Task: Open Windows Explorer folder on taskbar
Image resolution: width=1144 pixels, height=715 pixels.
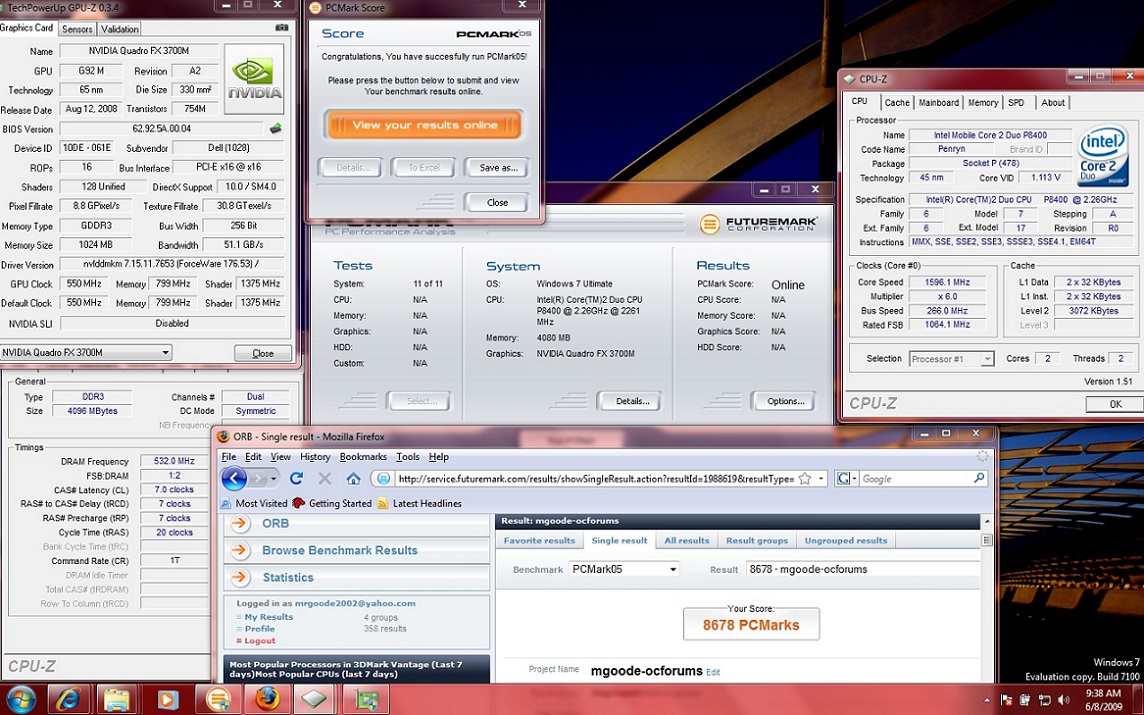Action: (x=117, y=699)
